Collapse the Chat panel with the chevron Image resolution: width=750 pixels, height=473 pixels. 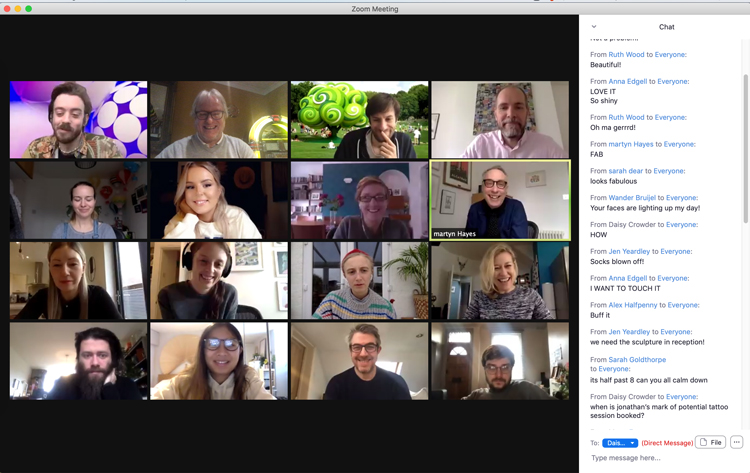[x=594, y=27]
